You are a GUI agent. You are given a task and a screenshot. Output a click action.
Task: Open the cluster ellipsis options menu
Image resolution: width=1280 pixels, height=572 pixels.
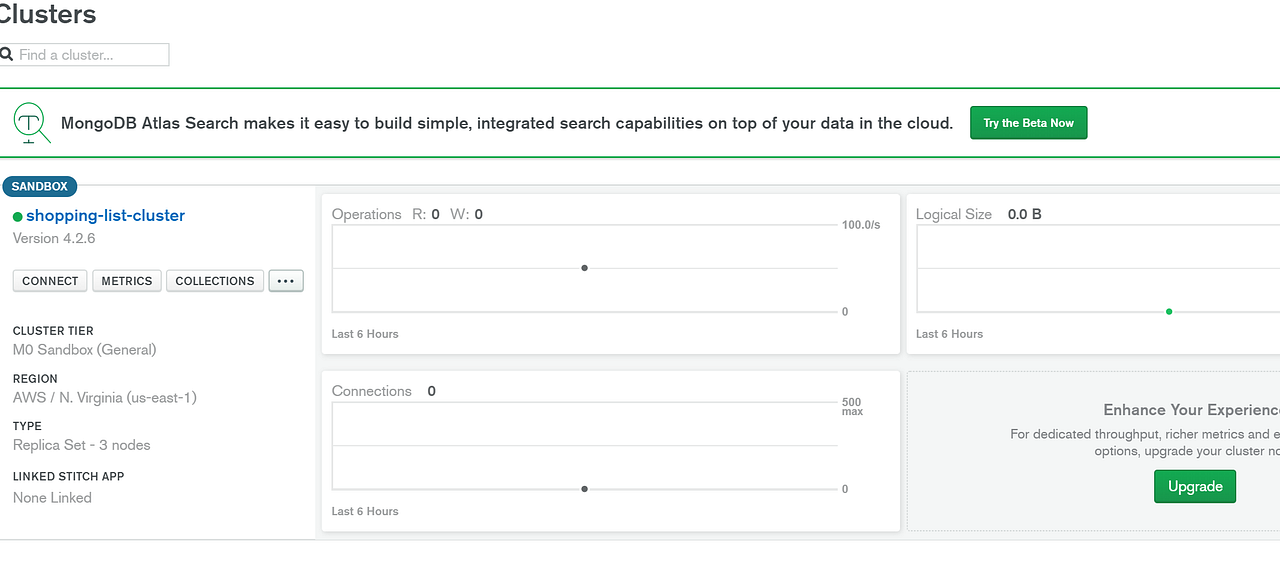click(286, 281)
